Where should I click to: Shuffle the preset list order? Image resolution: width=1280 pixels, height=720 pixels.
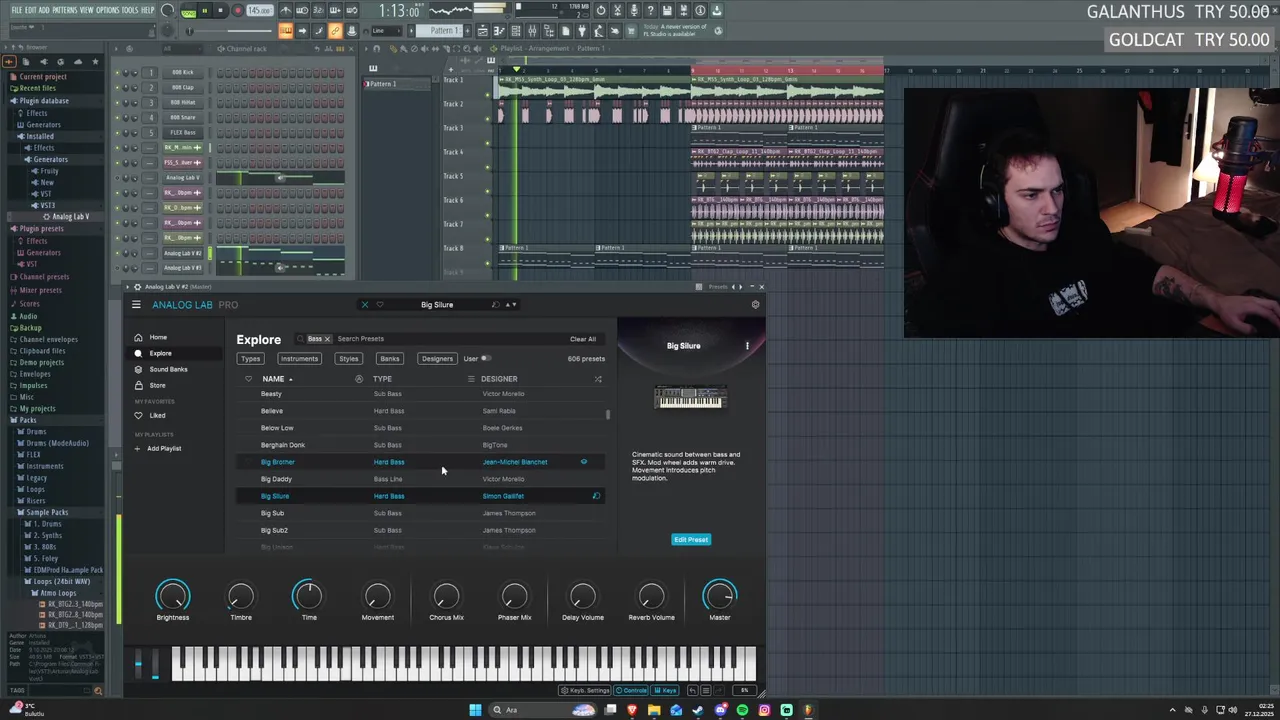click(598, 379)
